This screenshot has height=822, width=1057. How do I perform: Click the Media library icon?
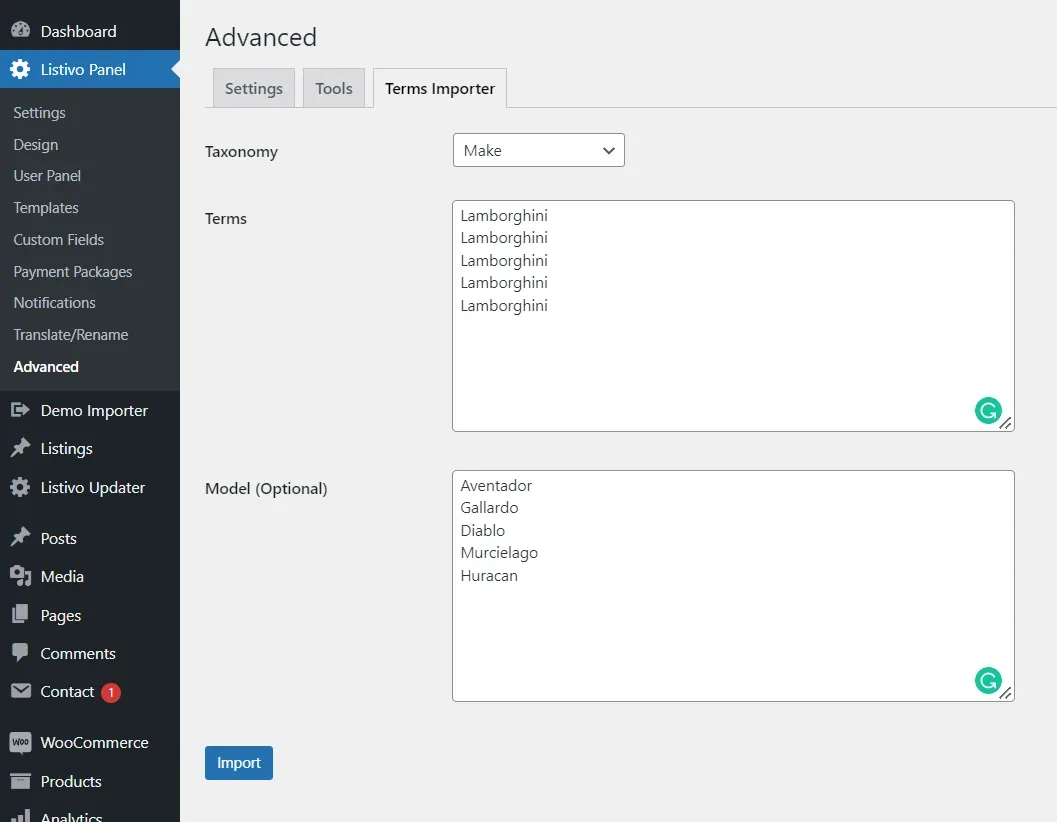[x=20, y=576]
